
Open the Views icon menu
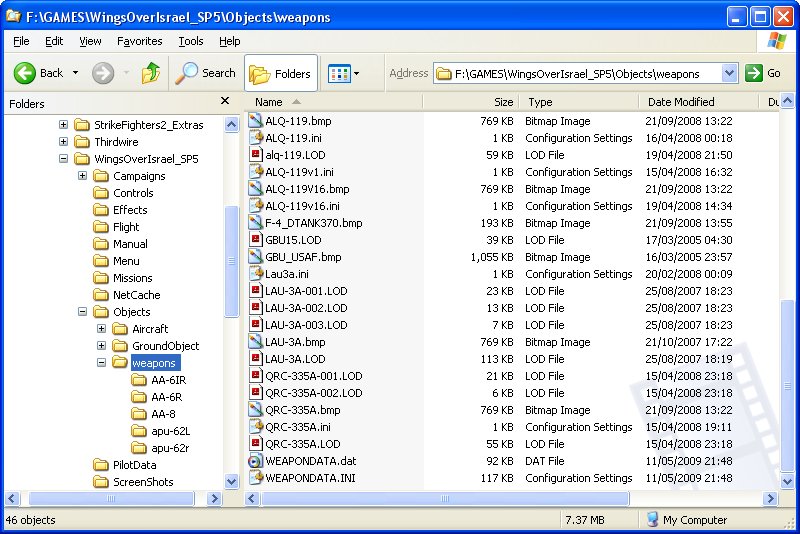coord(339,73)
